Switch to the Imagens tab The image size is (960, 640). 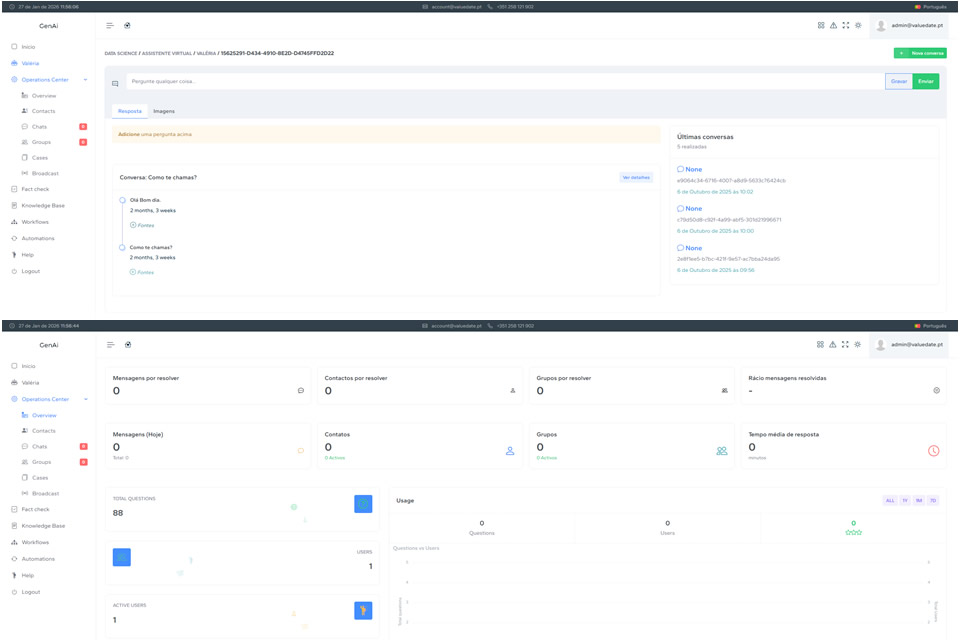tap(163, 111)
